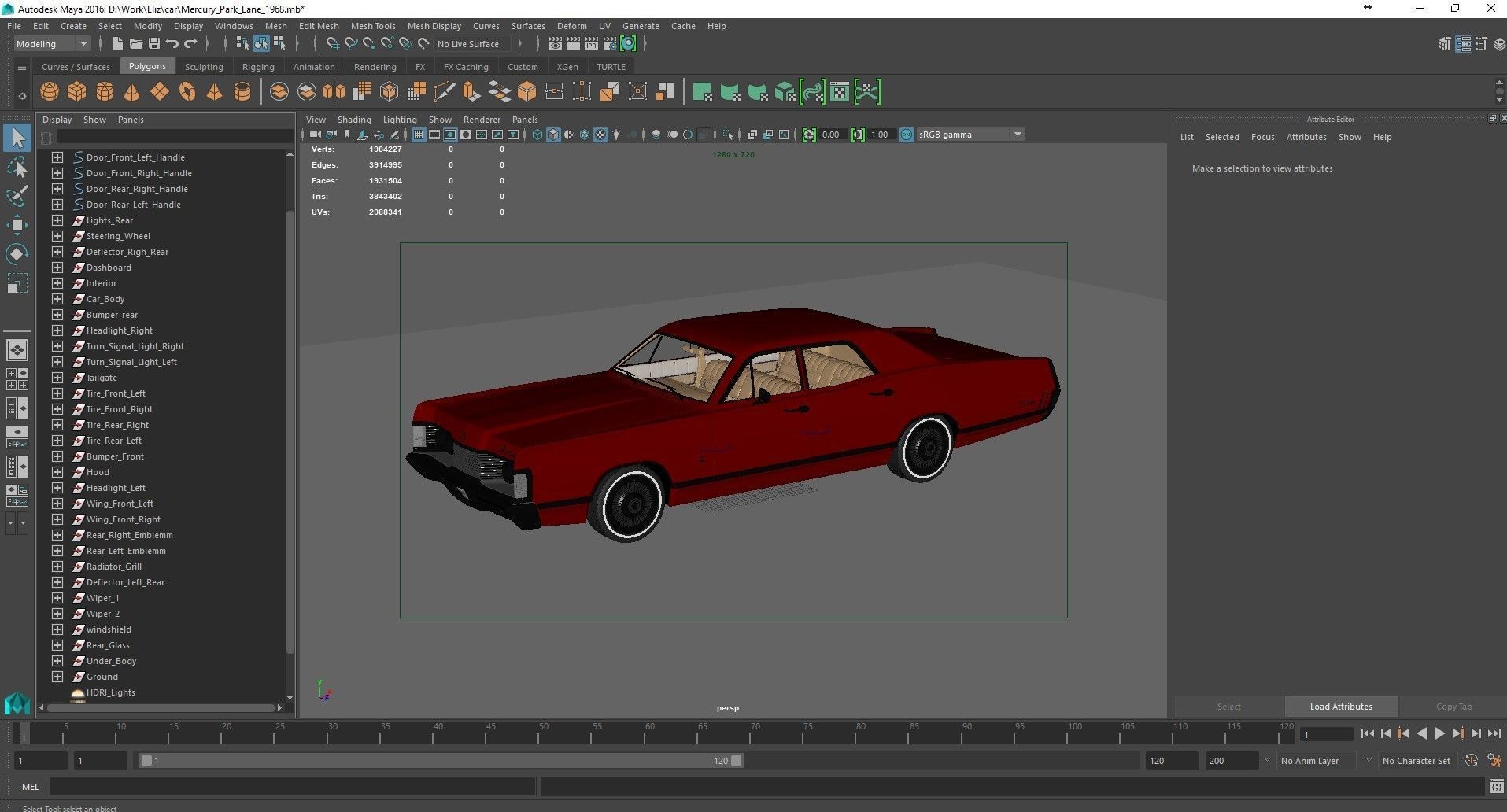1507x812 pixels.
Task: Toggle wireframe shading in viewport
Action: point(537,135)
